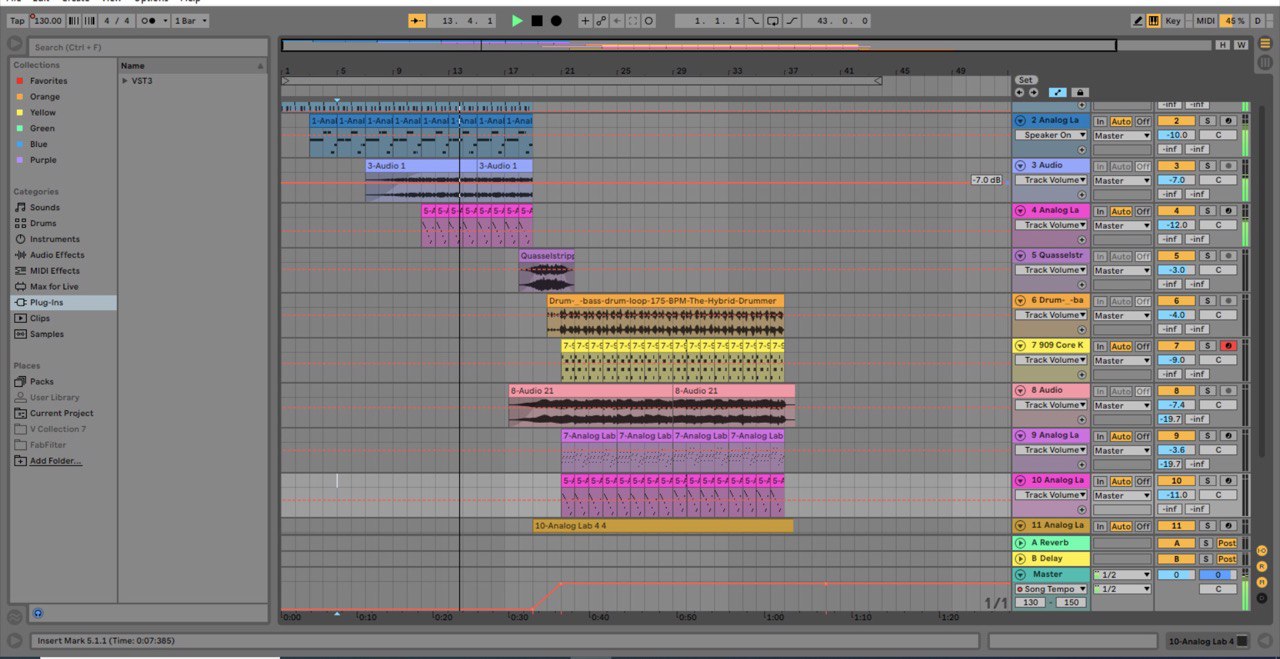Toggle the computer MIDI keyboard icon
This screenshot has width=1280, height=659.
point(1154,20)
